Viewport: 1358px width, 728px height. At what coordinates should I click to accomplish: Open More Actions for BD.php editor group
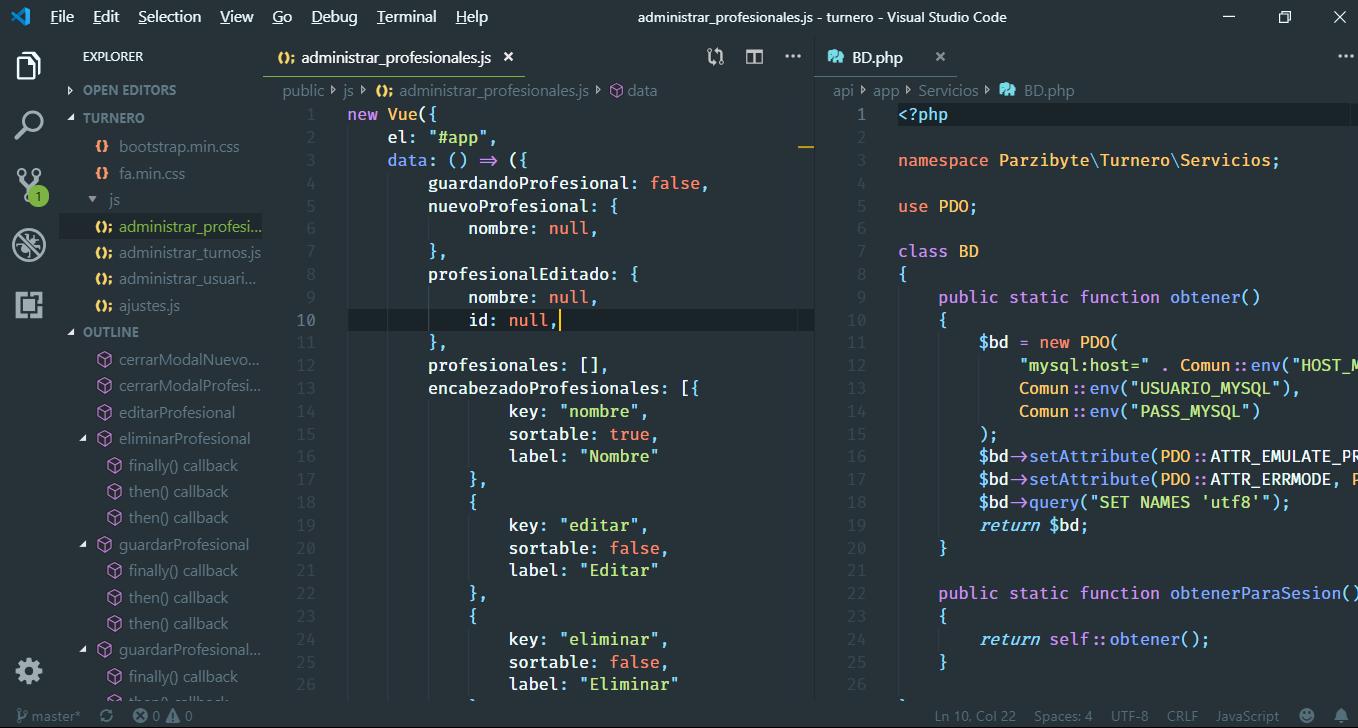point(1344,57)
